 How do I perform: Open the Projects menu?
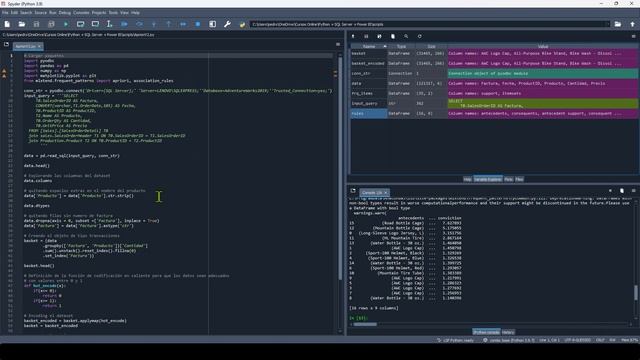99,13
